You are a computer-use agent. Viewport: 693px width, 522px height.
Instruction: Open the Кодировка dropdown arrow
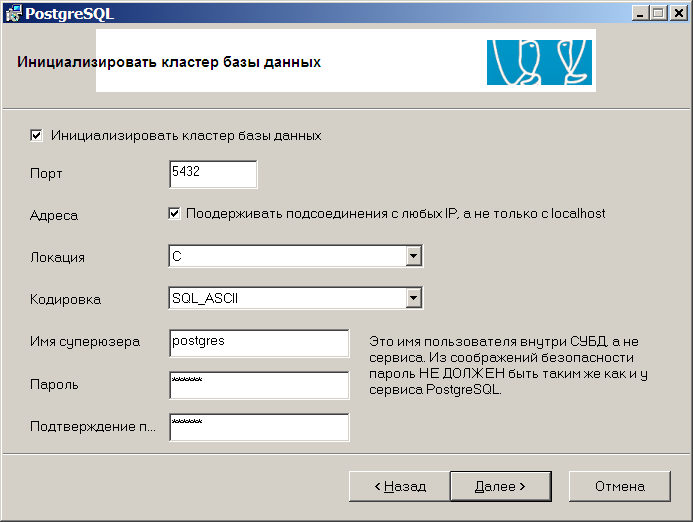[x=413, y=298]
